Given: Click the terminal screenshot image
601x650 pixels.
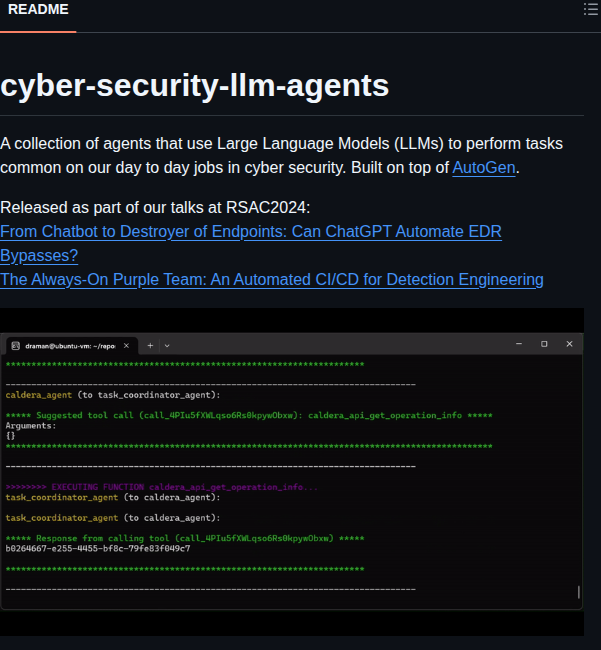Looking at the screenshot, I should [292, 472].
